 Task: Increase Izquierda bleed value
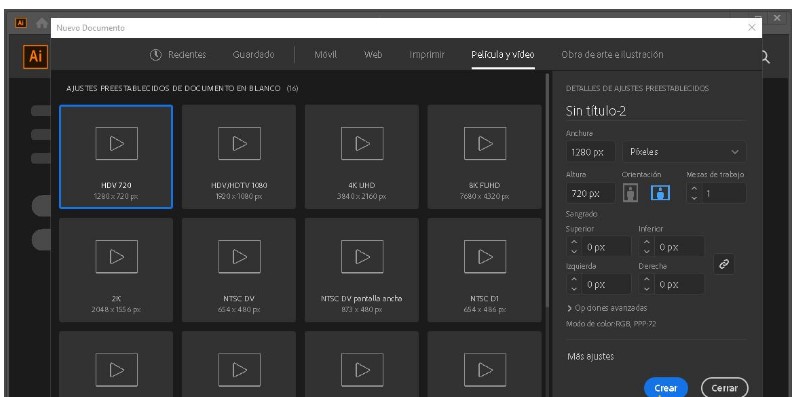click(x=574, y=280)
